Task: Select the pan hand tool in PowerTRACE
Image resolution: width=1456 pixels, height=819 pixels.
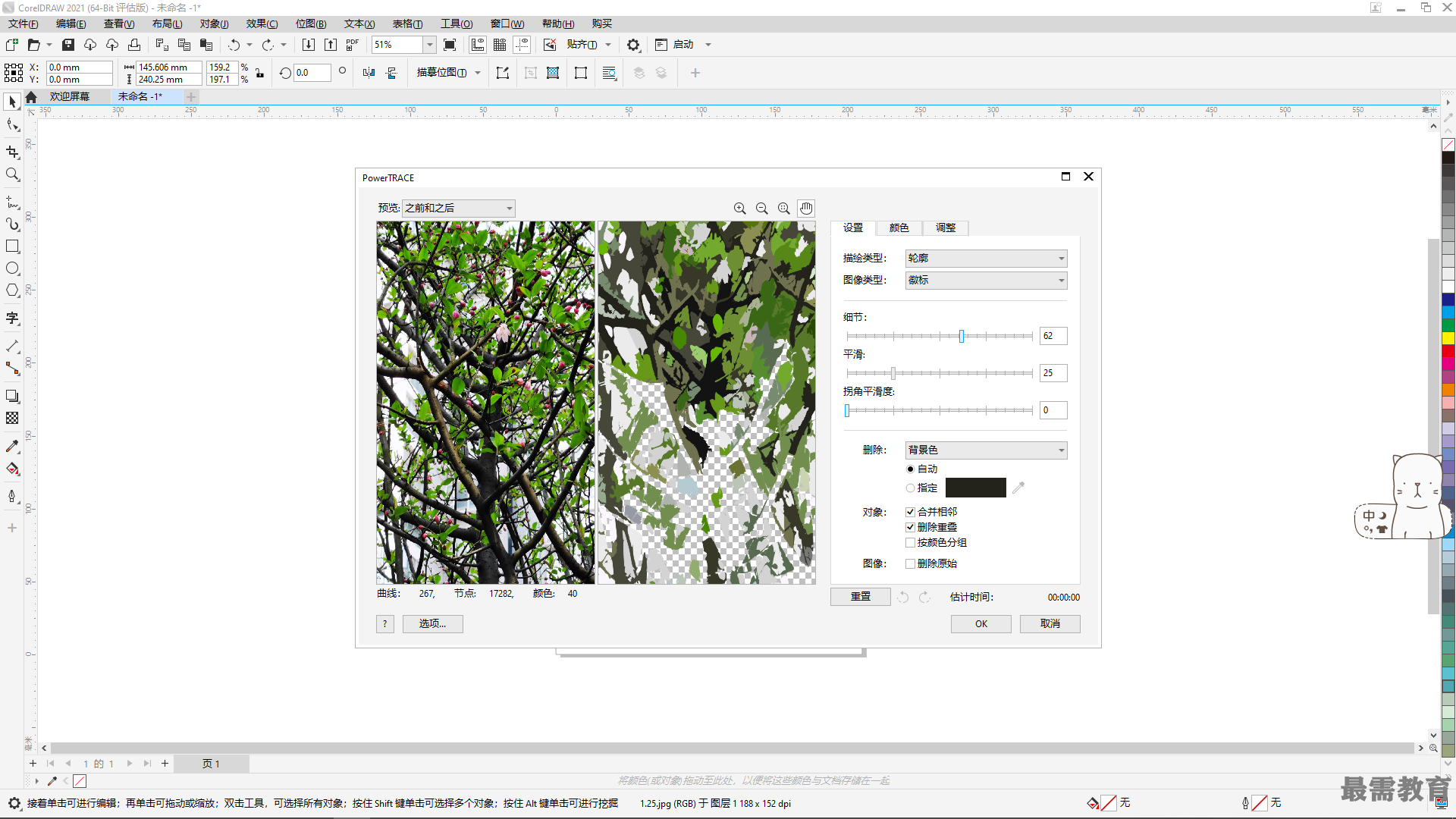Action: (806, 208)
